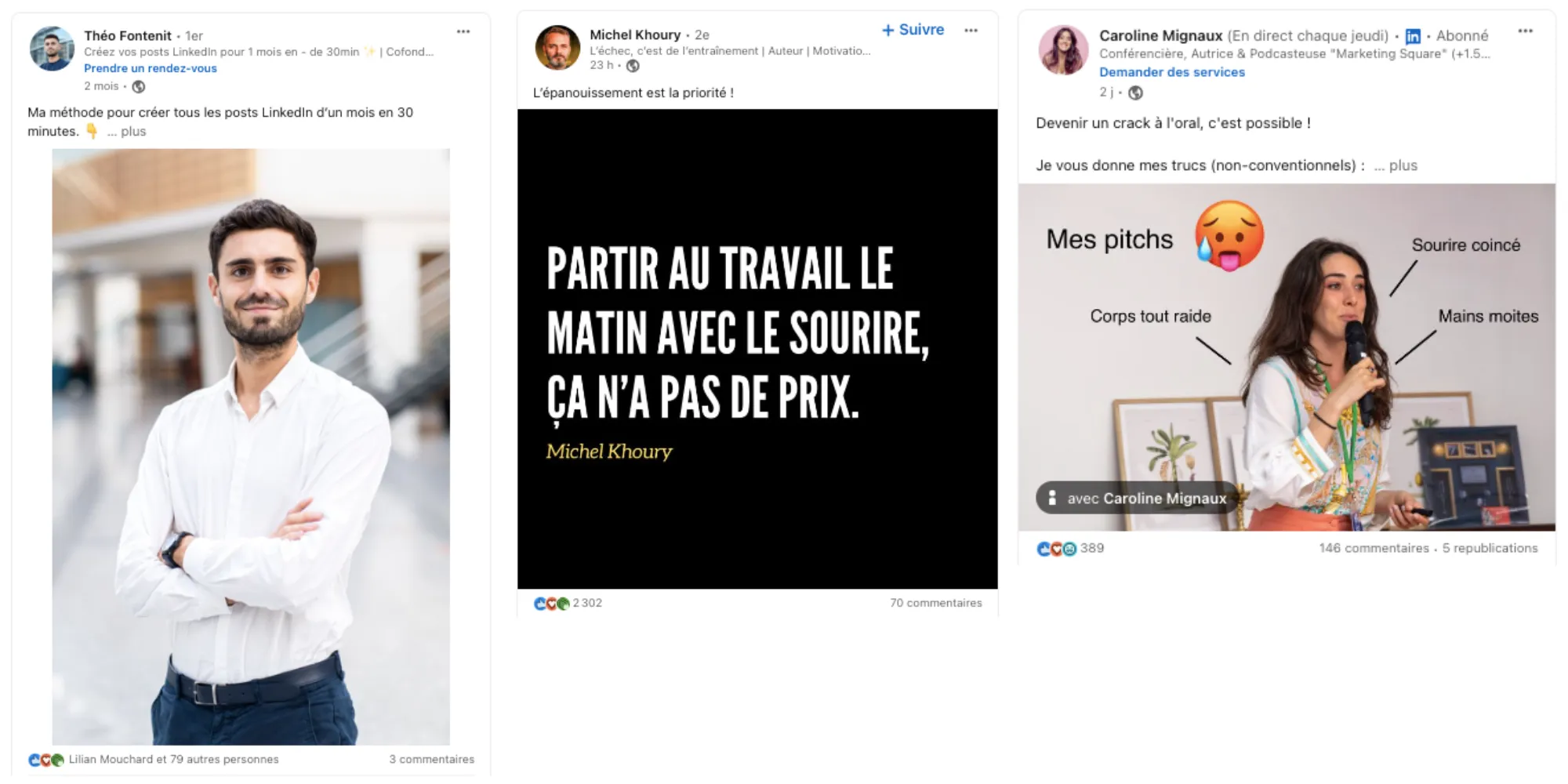Open Michel Khoury's profile avatar

pos(557,47)
